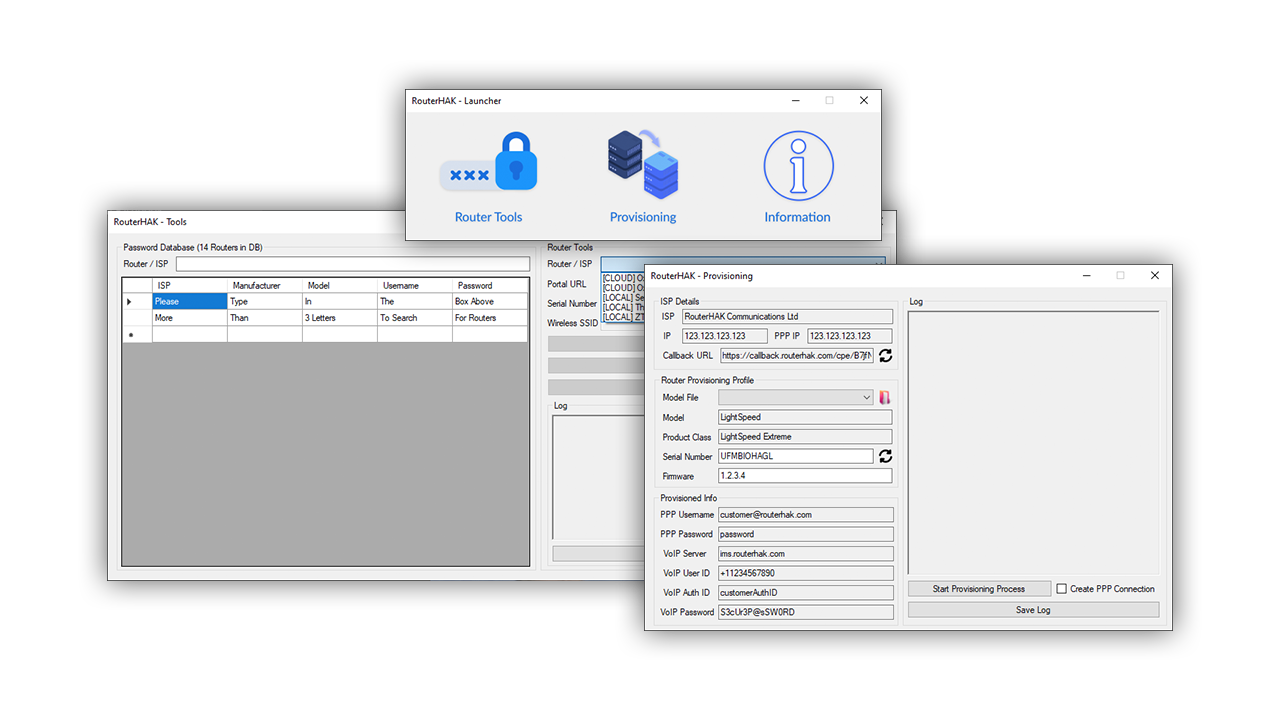Click the PPP Username field
This screenshot has height=720, width=1280.
click(x=805, y=515)
